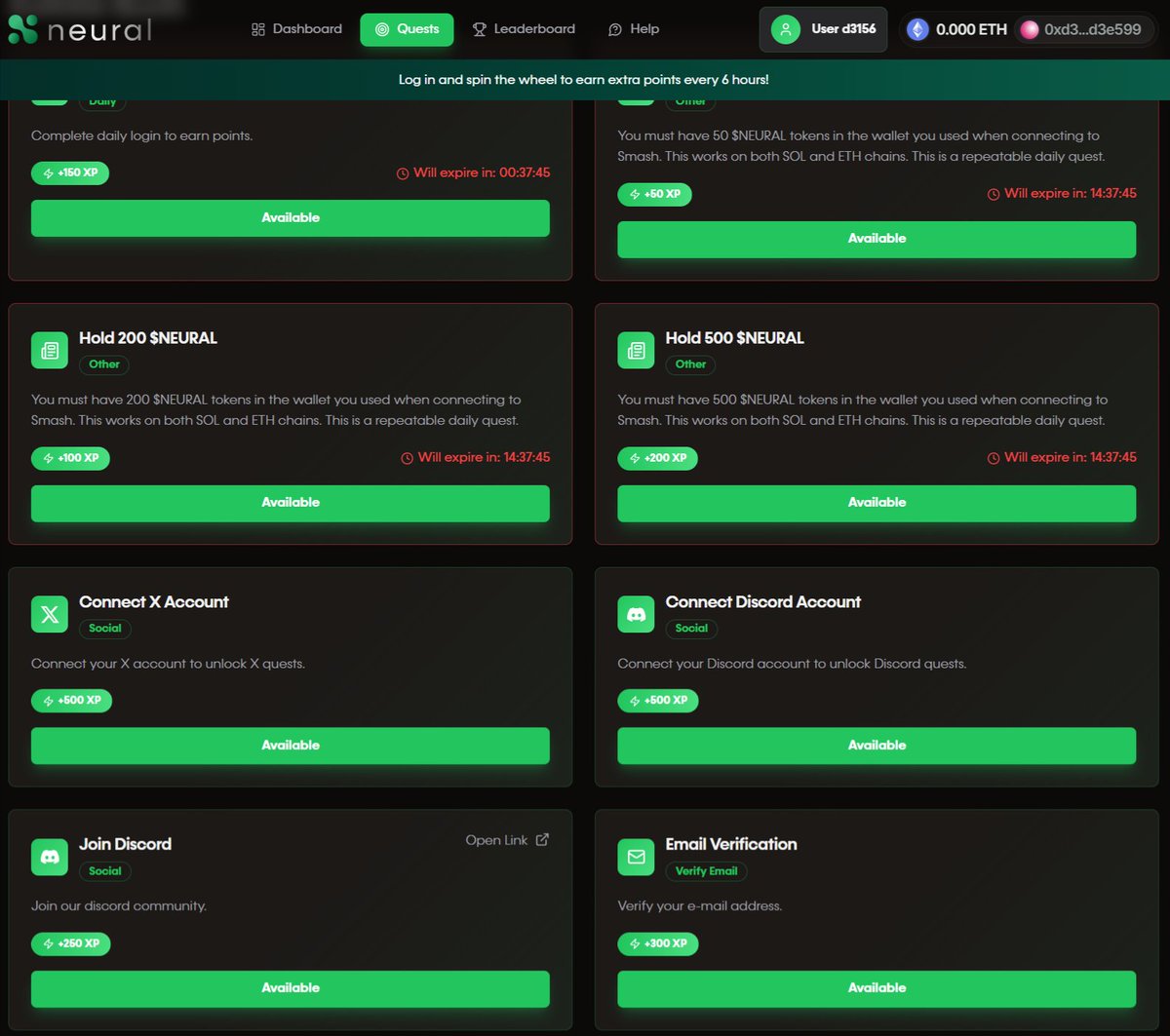Click Available under Join Discord
The width and height of the screenshot is (1170, 1036).
click(x=291, y=988)
